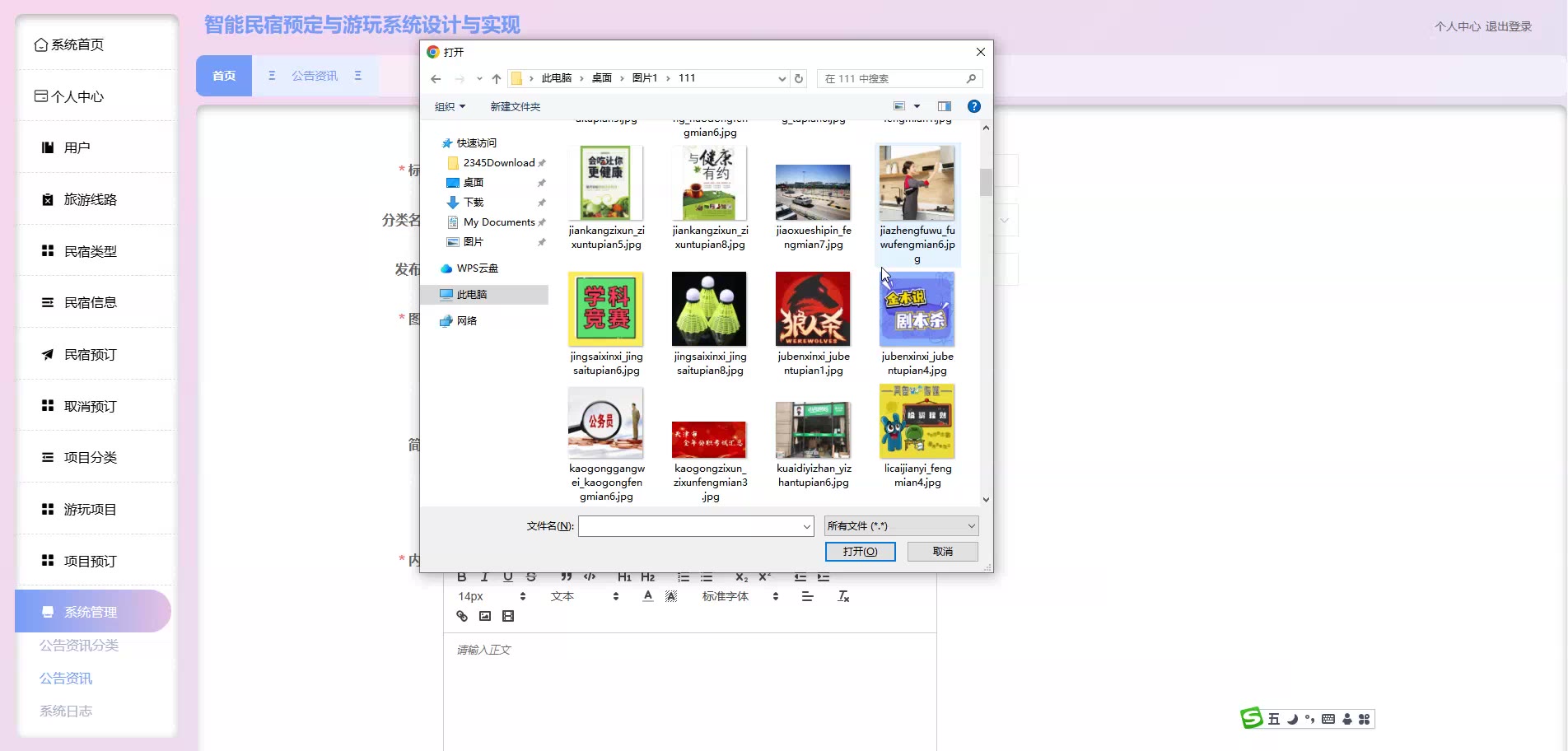Switch to the 首页 tab
The height and width of the screenshot is (751, 1568).
point(224,76)
